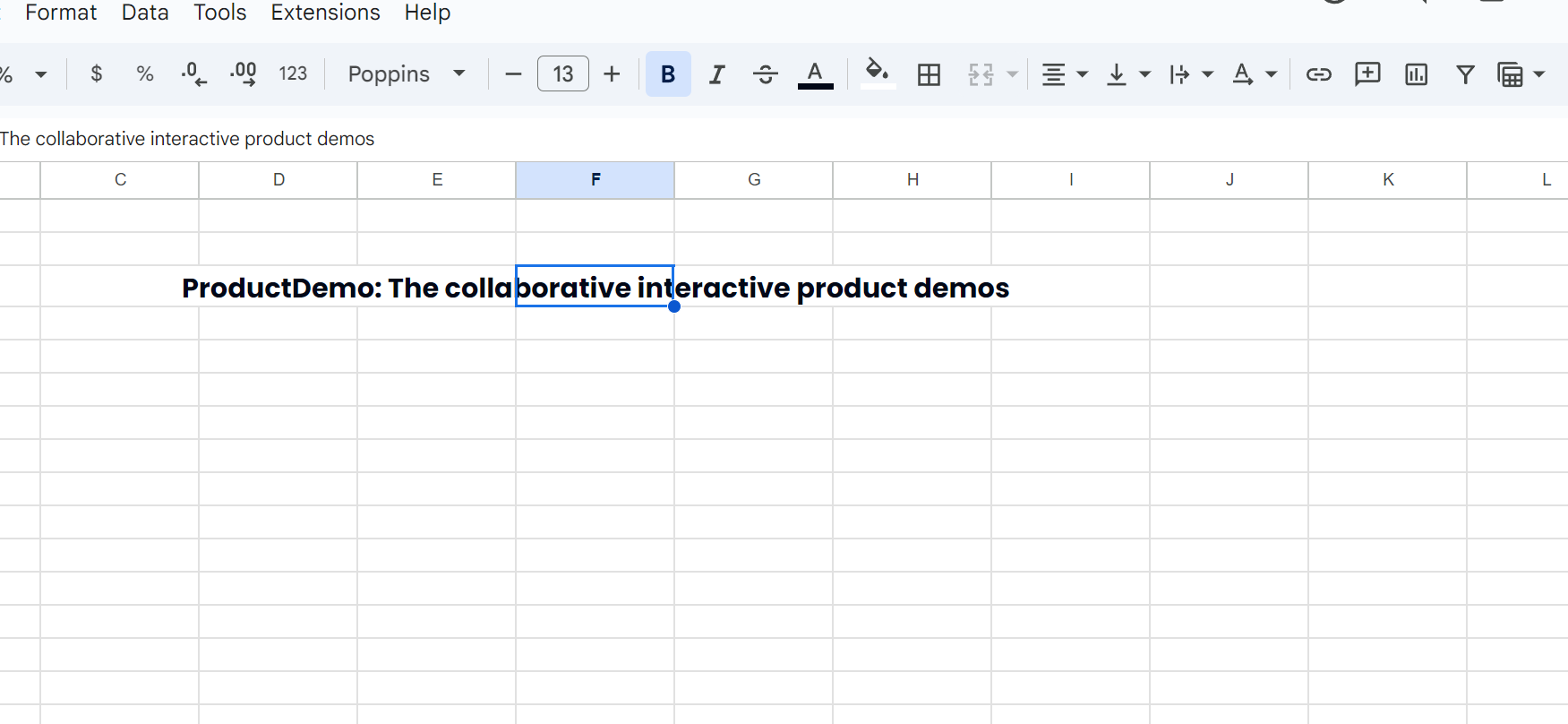1568x724 pixels.
Task: Select column J header
Action: tap(1230, 180)
